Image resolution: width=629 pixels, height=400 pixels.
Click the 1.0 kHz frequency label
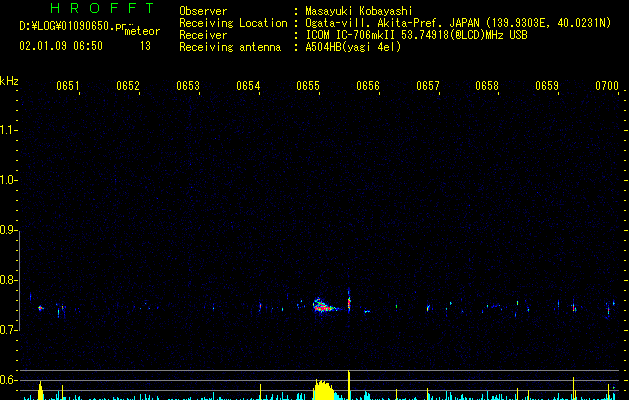pos(8,180)
